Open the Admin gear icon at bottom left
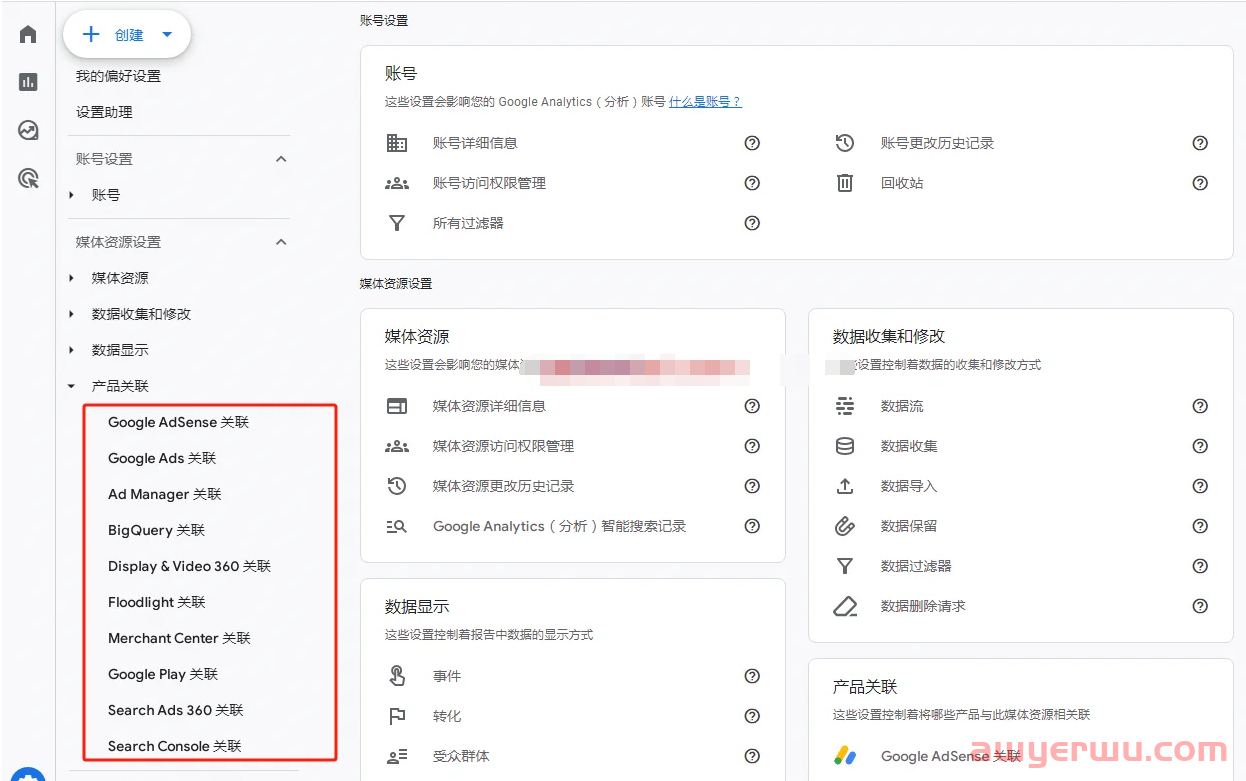The height and width of the screenshot is (781, 1246). pos(28,776)
